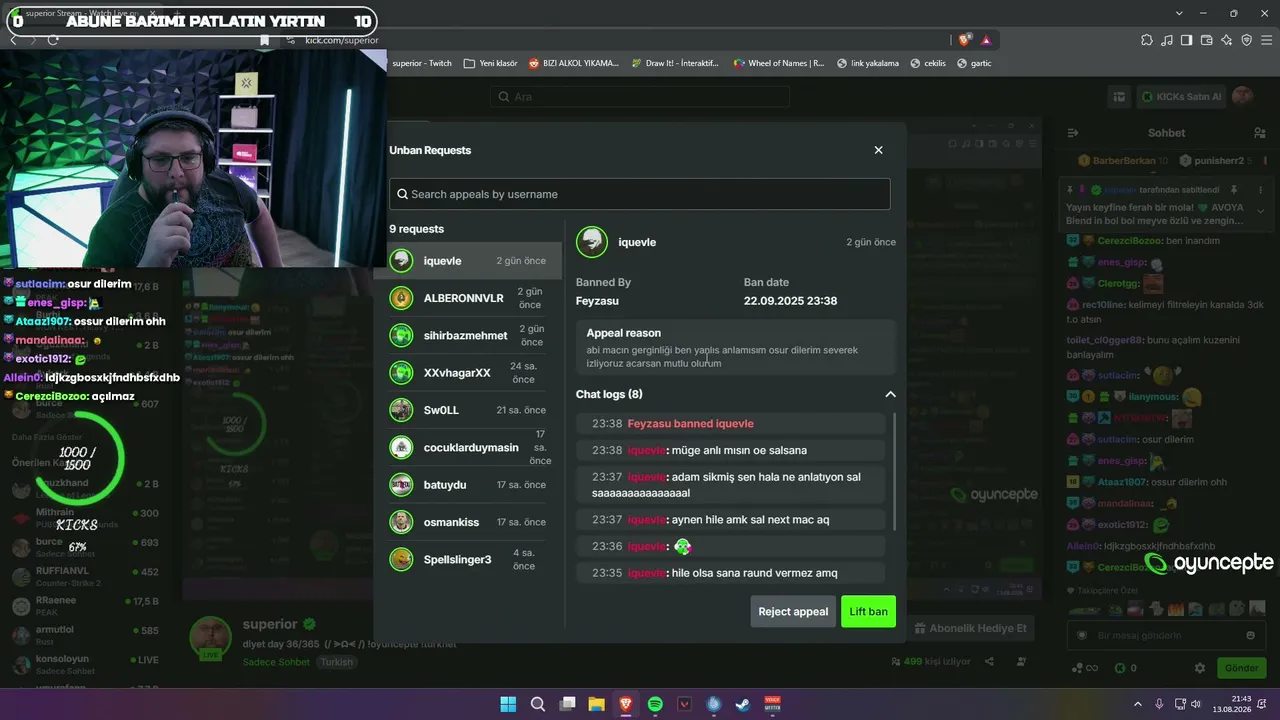Open browser main hamburger menu

point(1266,40)
